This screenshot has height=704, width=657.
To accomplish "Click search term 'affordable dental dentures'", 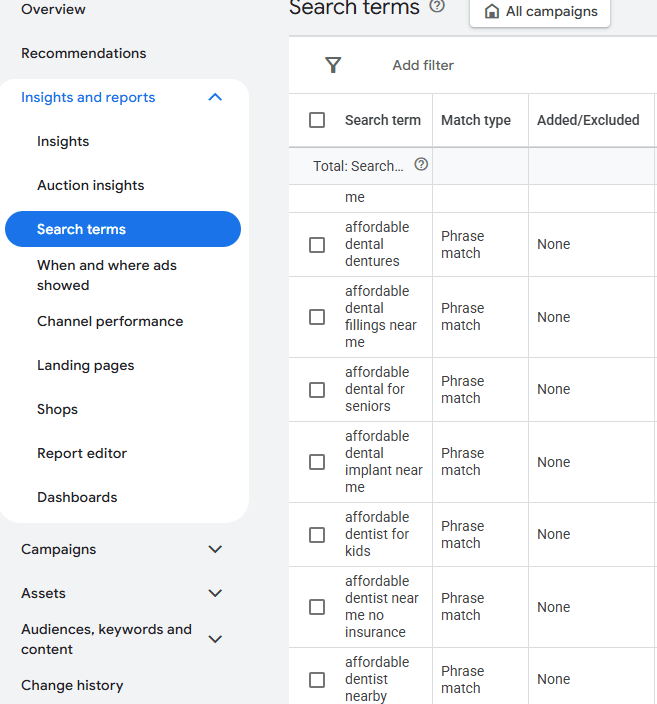I will point(377,244).
